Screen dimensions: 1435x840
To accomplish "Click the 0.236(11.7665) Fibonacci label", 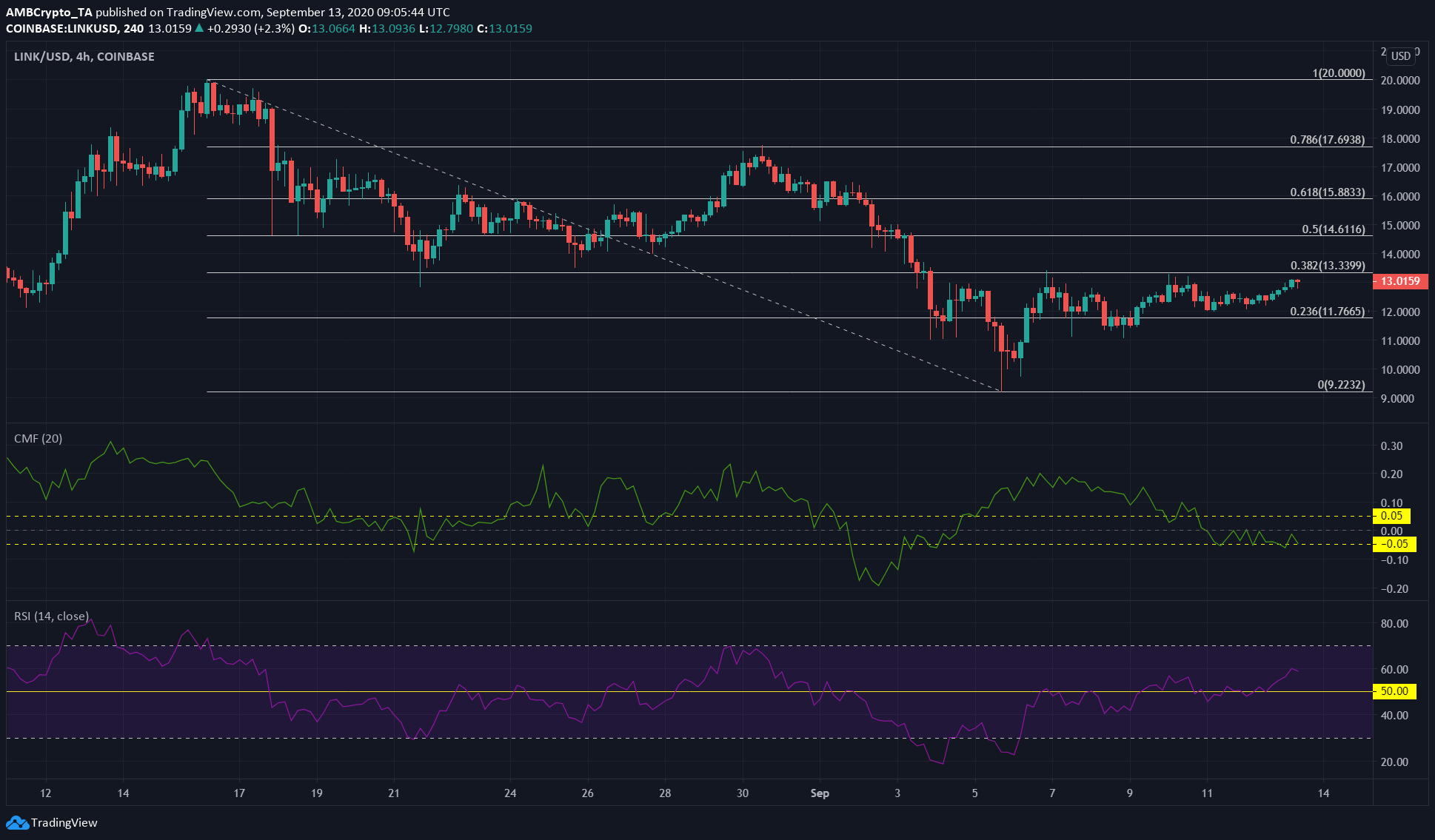I will pyautogui.click(x=1328, y=311).
